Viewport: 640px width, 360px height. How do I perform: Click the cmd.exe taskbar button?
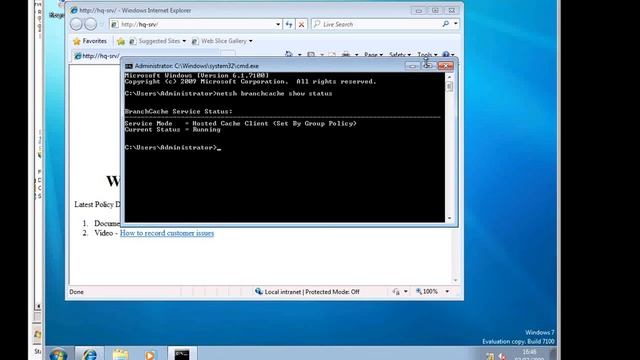click(182, 354)
